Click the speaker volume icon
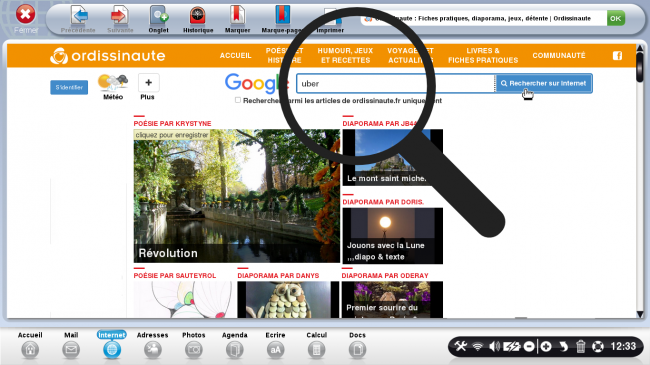Image resolution: width=650 pixels, height=365 pixels. [494, 346]
